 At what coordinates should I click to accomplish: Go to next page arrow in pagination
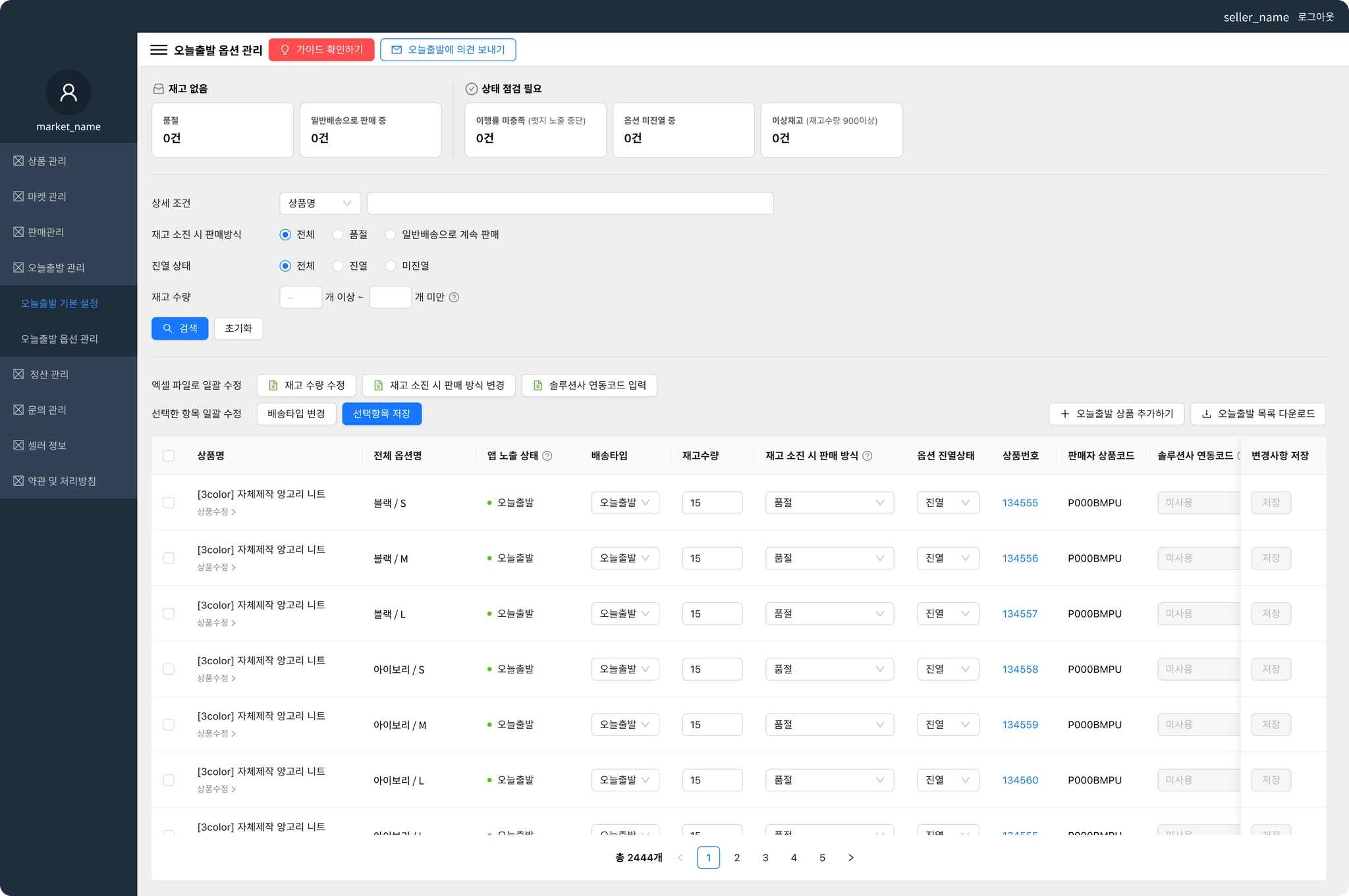tap(850, 857)
